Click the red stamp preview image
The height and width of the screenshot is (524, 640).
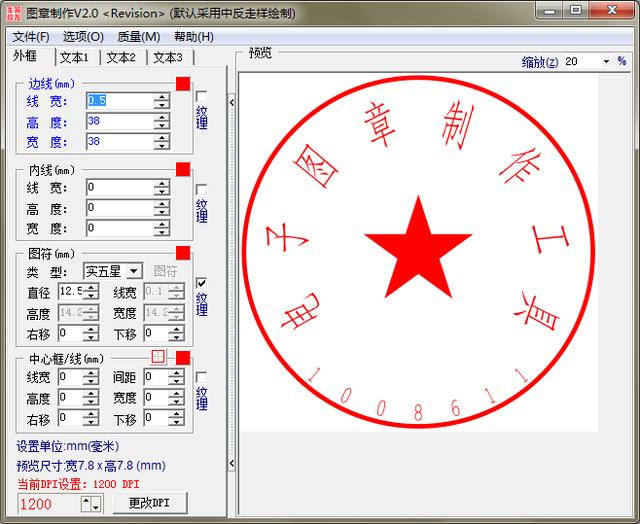[418, 252]
